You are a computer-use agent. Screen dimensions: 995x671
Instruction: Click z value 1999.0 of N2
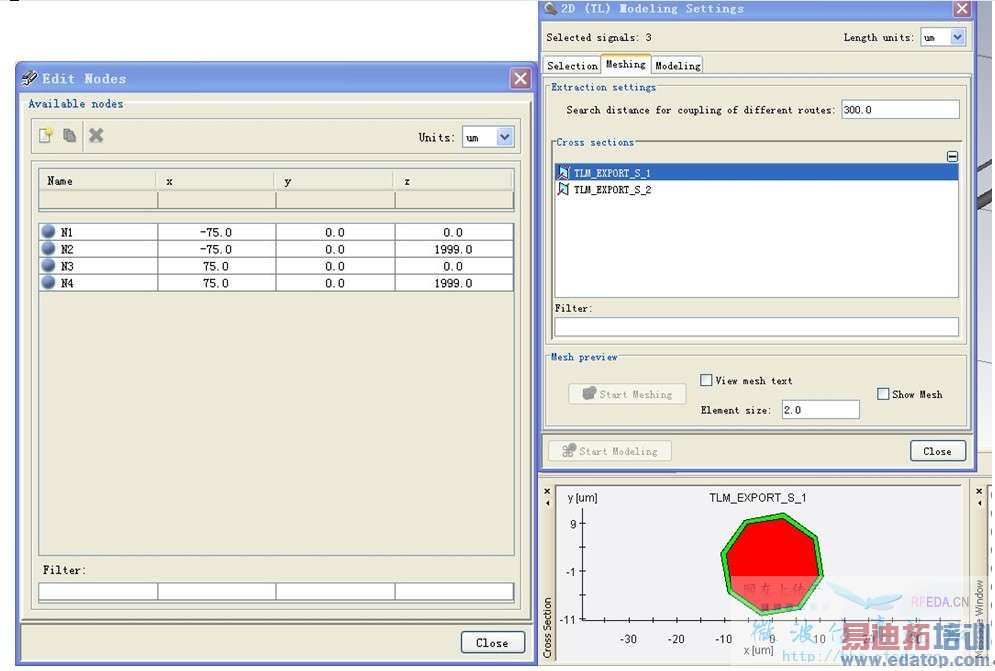click(453, 249)
